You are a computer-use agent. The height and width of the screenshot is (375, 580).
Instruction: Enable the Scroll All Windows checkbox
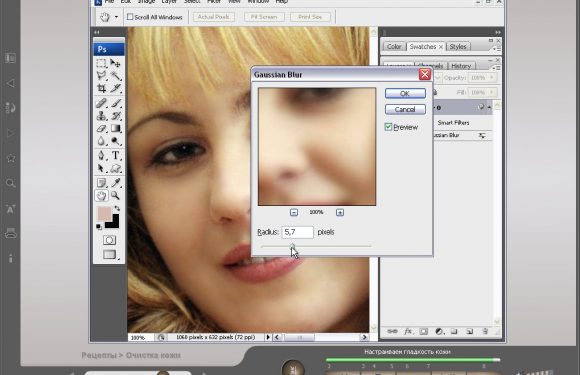tap(130, 17)
